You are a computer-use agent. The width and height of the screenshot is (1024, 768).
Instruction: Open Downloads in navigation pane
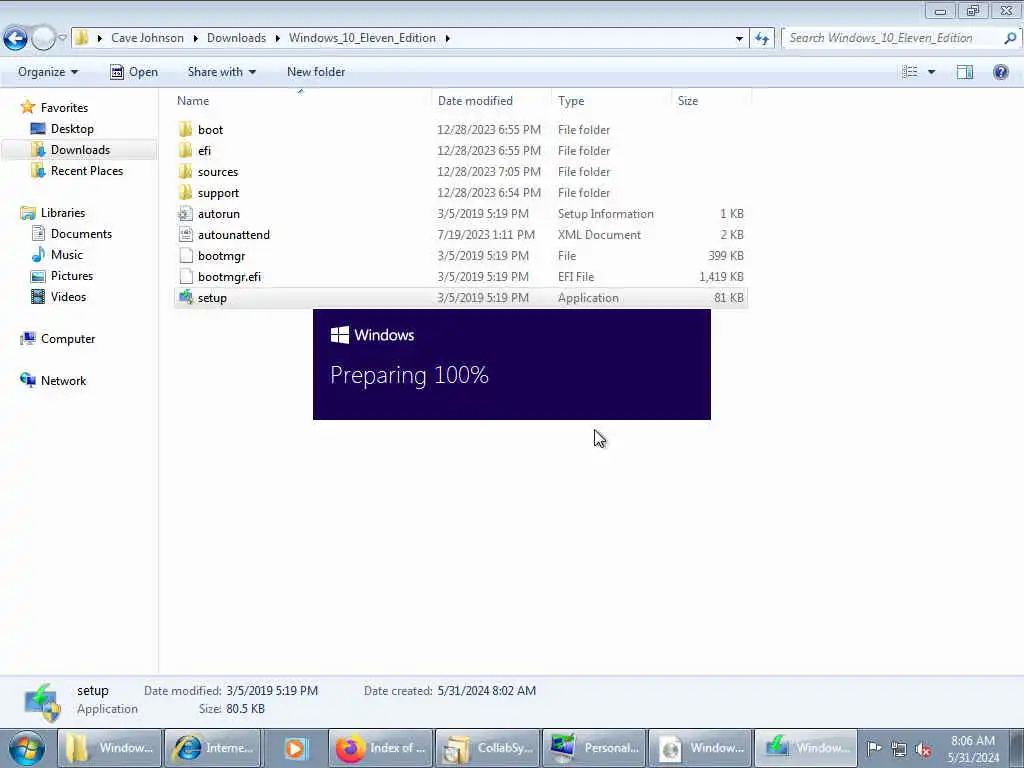80,150
